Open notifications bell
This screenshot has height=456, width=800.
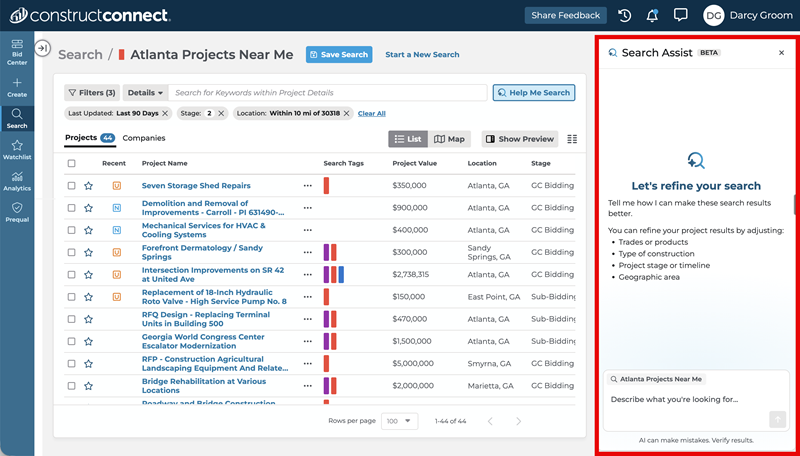point(652,15)
